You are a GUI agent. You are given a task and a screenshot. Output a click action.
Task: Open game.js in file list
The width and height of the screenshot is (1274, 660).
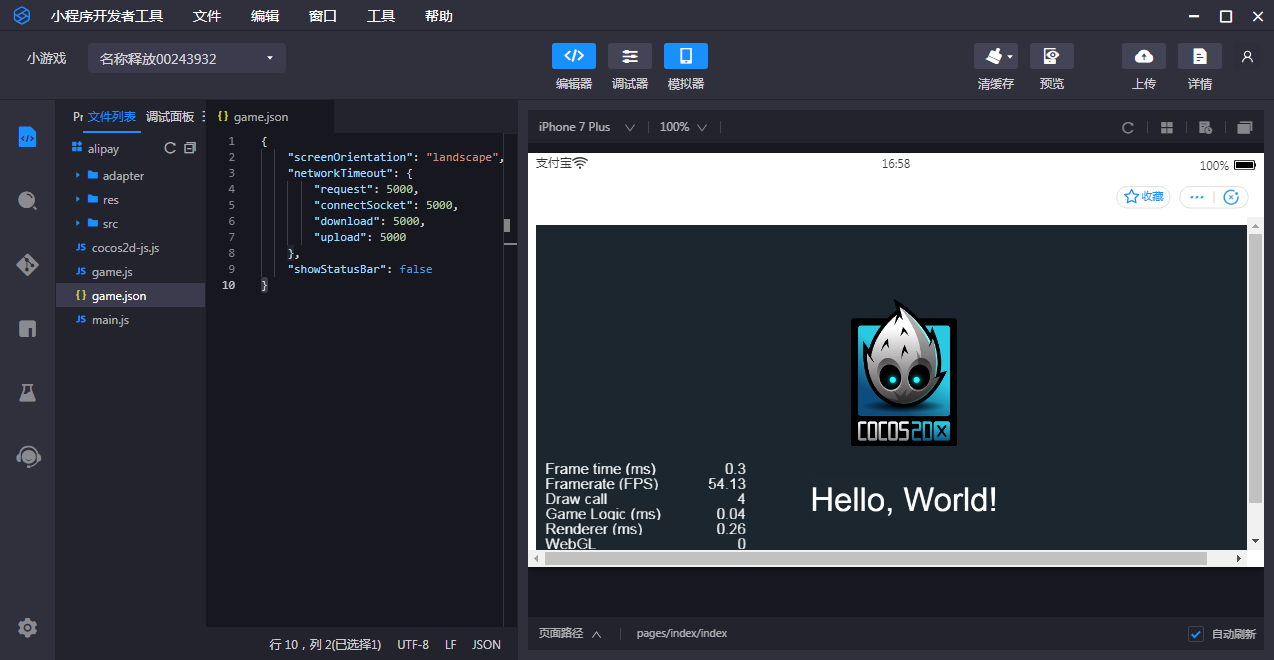(131, 272)
